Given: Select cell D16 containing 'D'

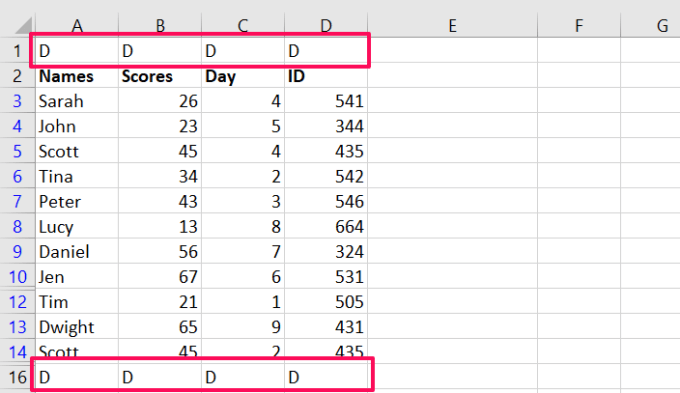Looking at the screenshot, I should pos(326,377).
